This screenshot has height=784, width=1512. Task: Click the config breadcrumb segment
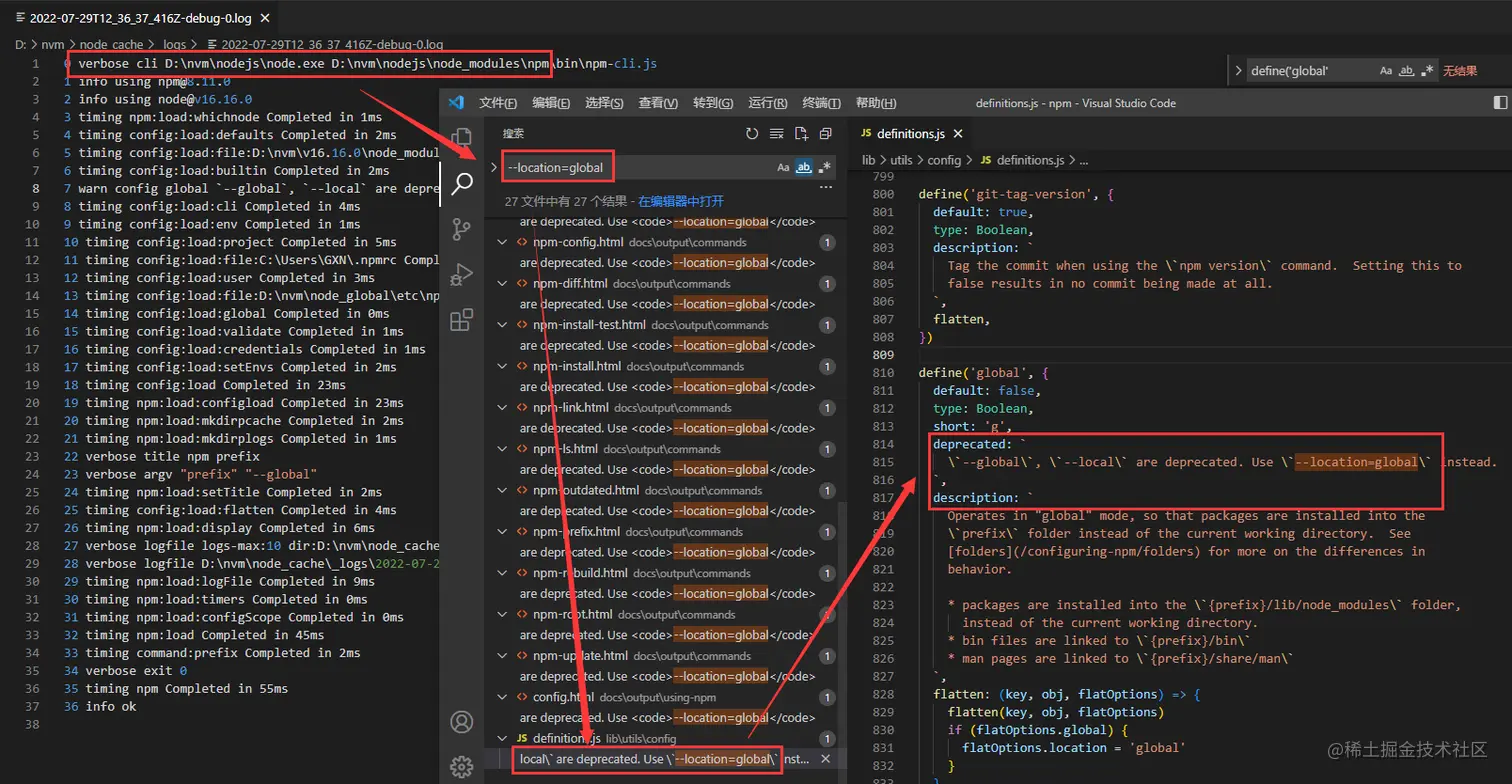coord(944,160)
